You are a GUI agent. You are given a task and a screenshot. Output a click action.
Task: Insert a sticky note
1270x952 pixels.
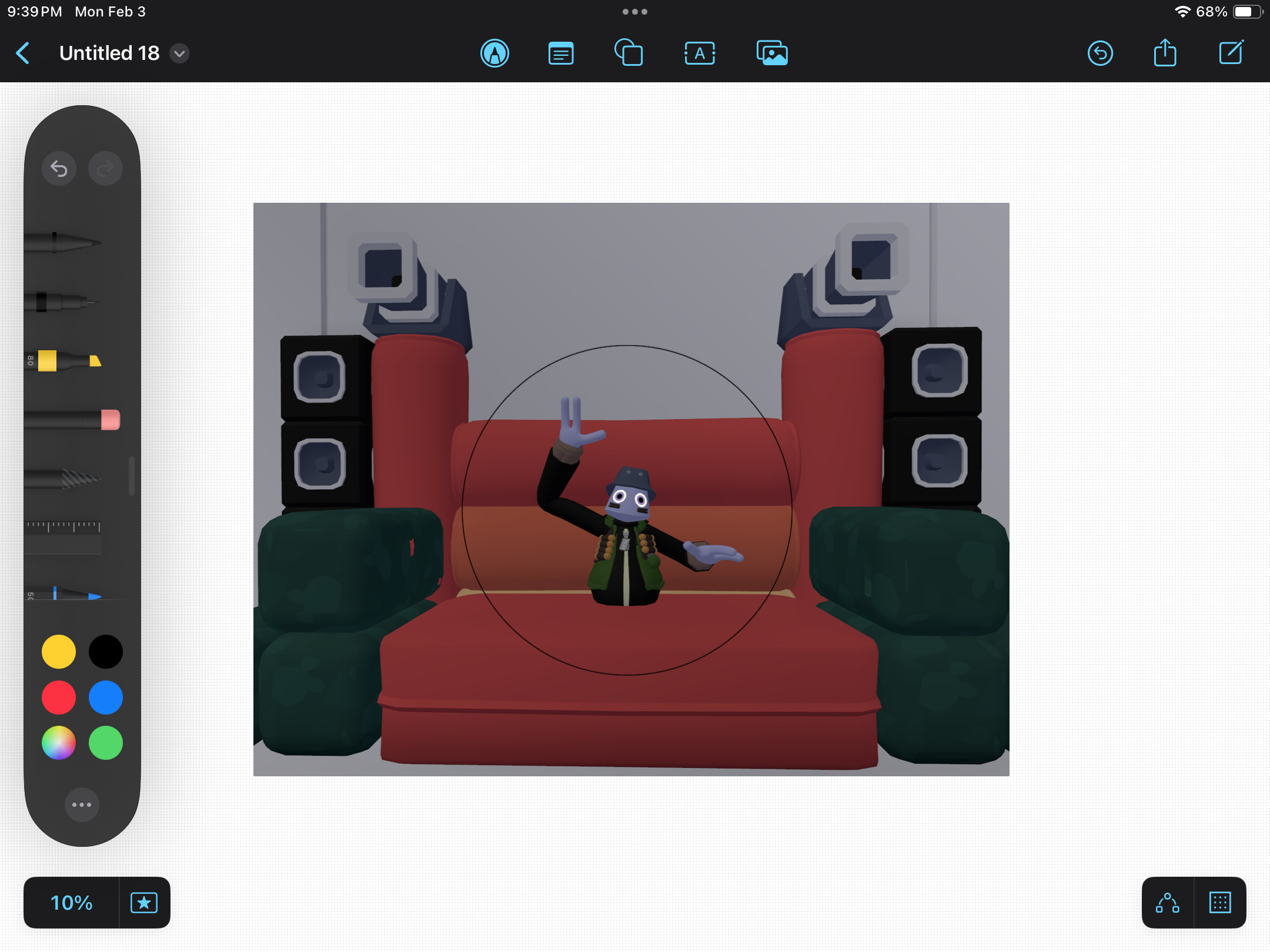click(561, 53)
